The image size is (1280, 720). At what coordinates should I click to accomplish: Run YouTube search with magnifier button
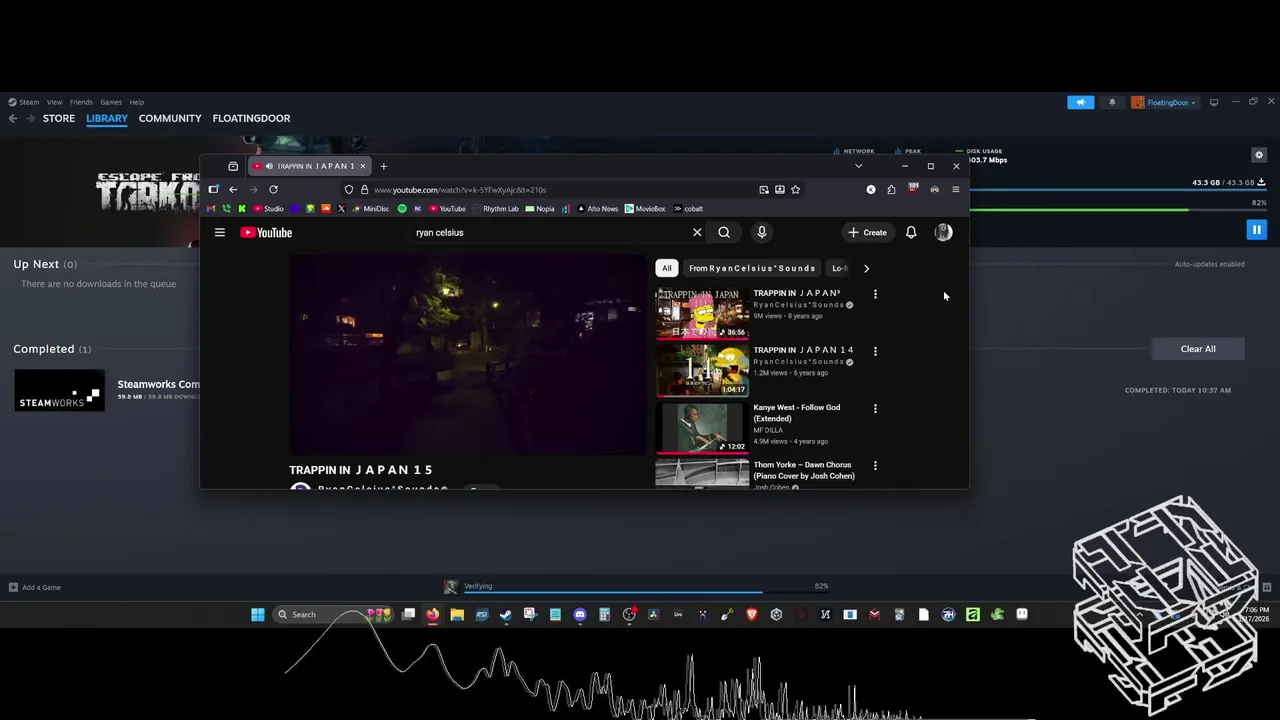click(724, 232)
